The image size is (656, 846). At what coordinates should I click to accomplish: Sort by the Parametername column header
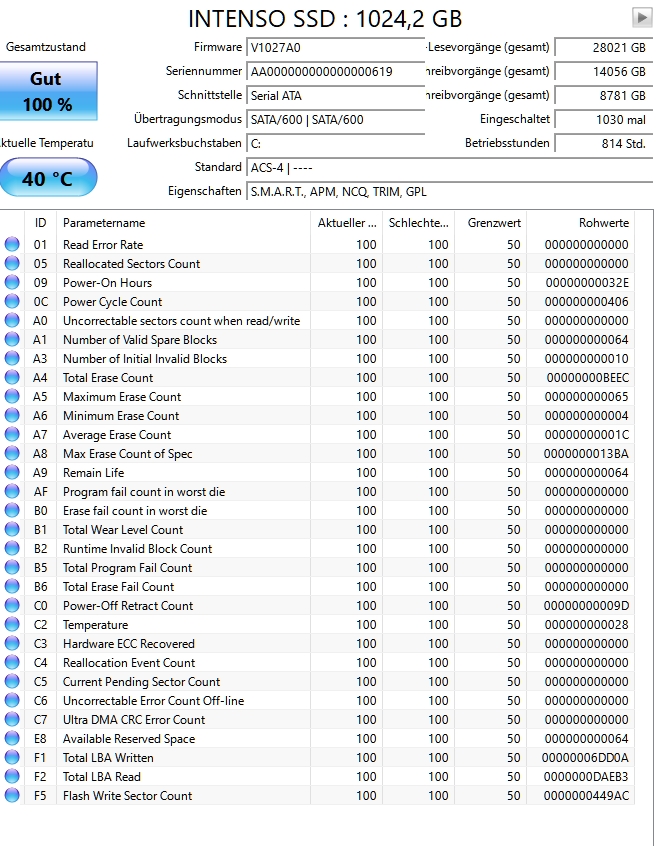coord(183,223)
